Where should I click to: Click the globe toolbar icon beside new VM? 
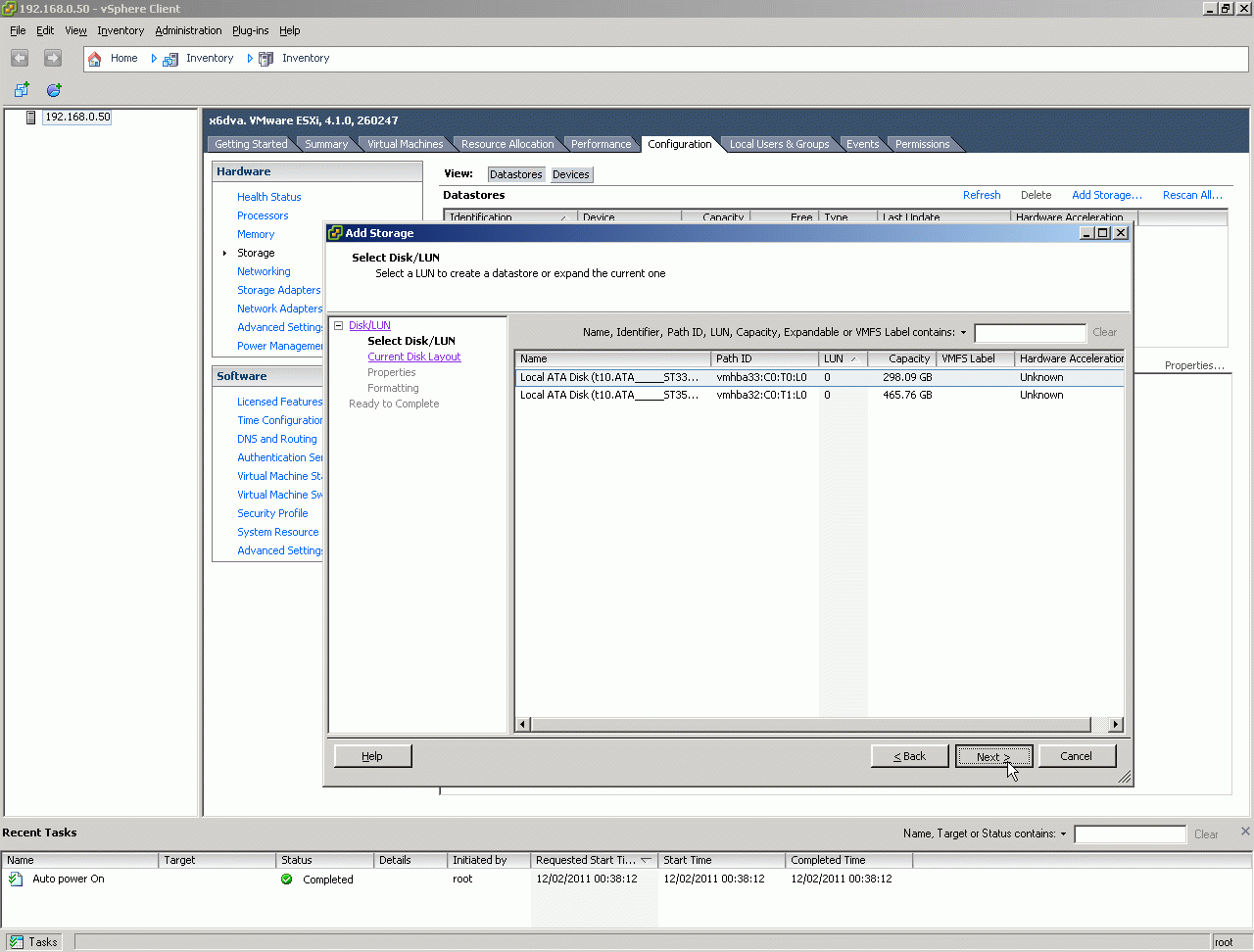[x=54, y=90]
